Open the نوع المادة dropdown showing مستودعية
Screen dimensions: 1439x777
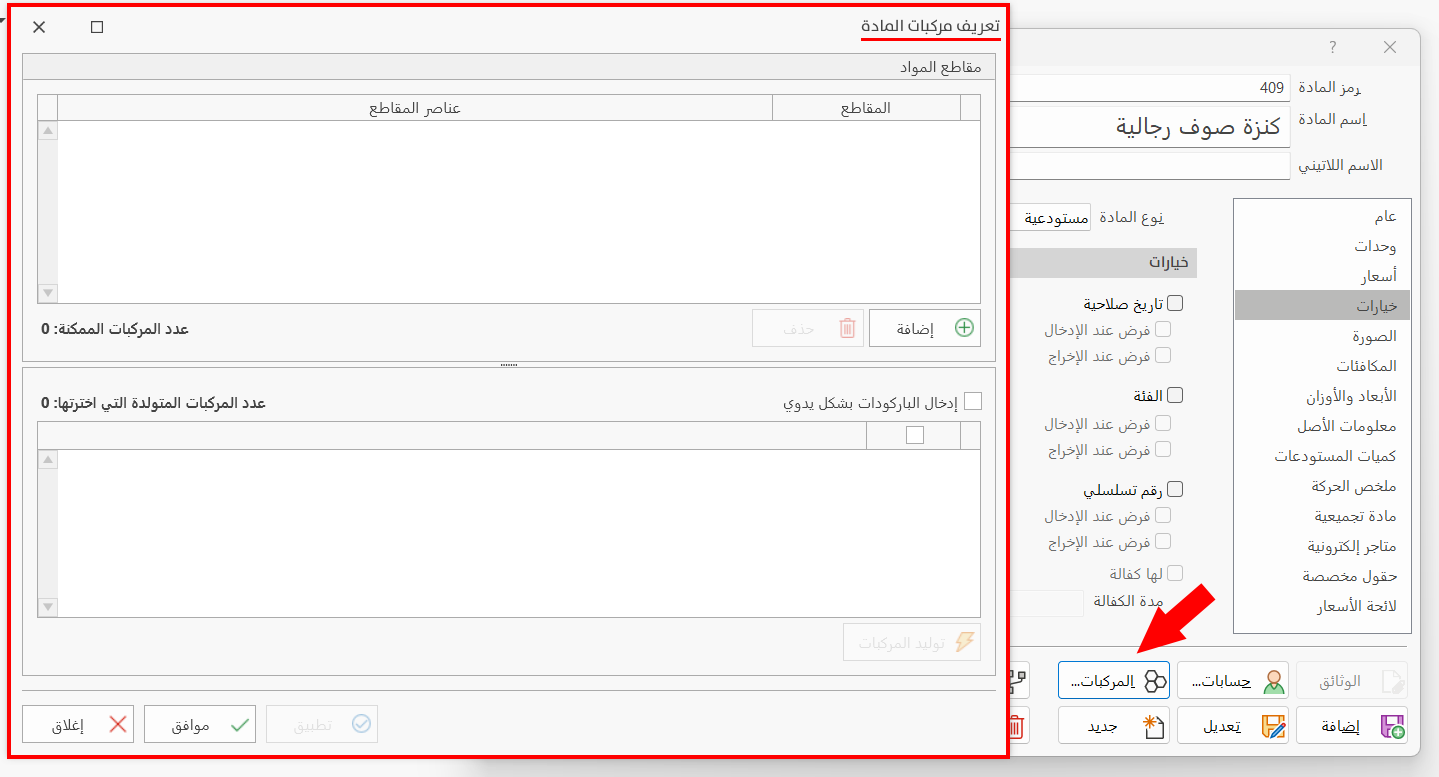point(1050,218)
